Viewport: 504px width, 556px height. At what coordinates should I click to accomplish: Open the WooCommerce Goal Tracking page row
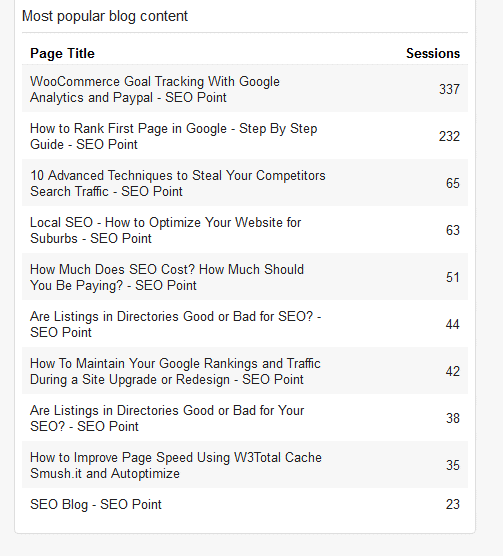click(x=245, y=89)
